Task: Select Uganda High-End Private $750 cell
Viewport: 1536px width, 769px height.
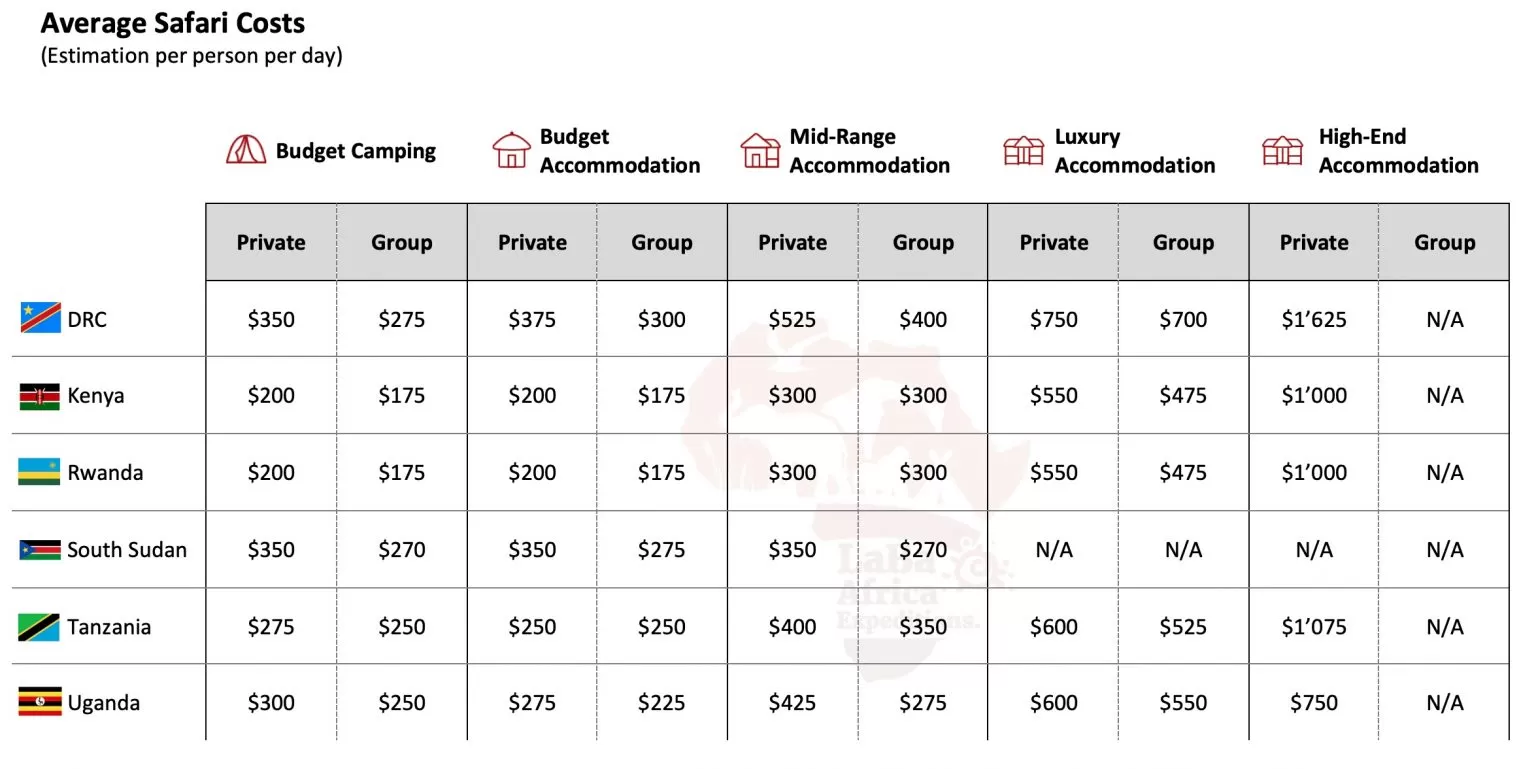Action: pos(1313,703)
